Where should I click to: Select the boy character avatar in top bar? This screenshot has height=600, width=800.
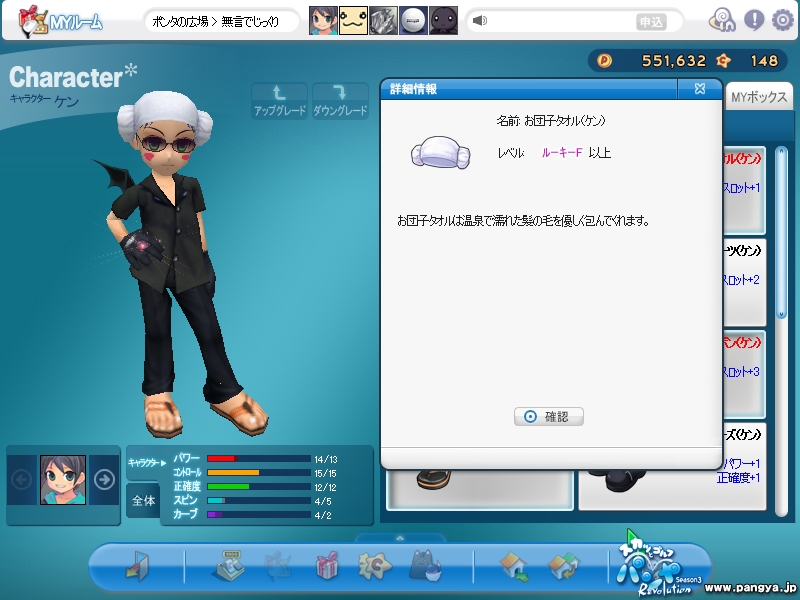coord(323,20)
